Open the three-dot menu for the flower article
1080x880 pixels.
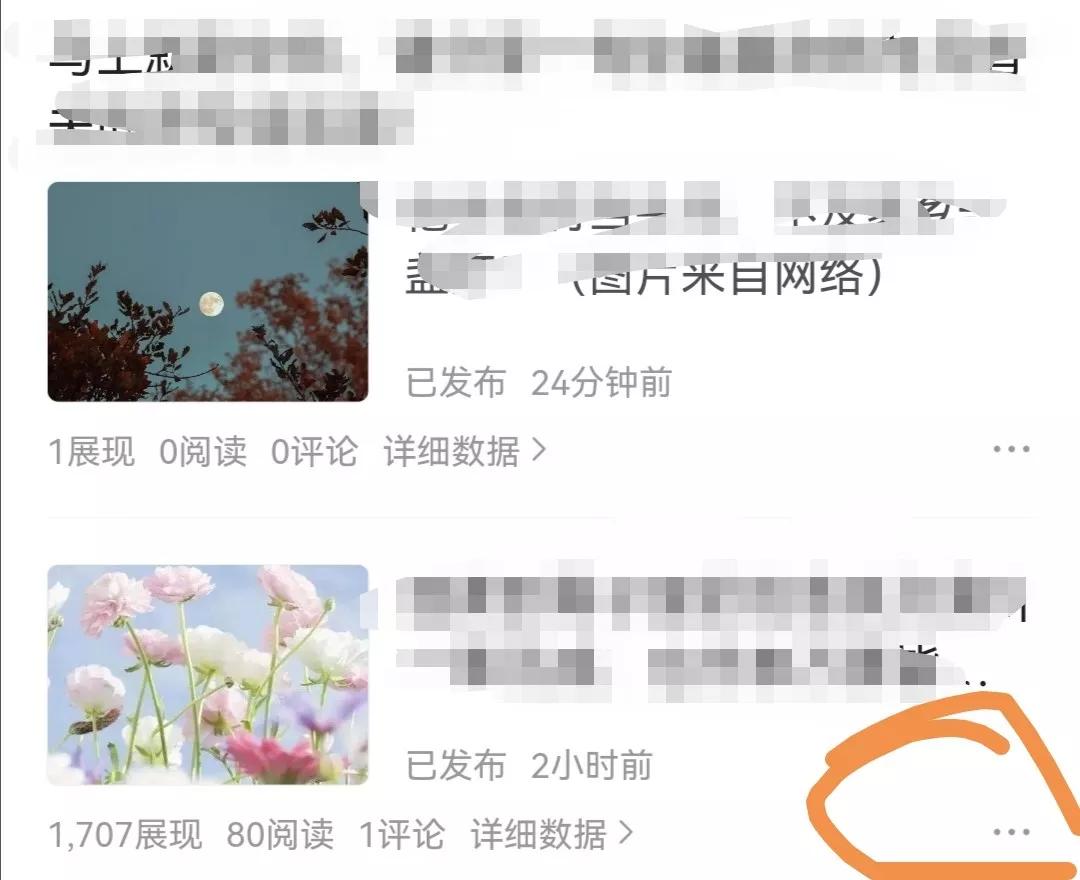[x=1011, y=832]
